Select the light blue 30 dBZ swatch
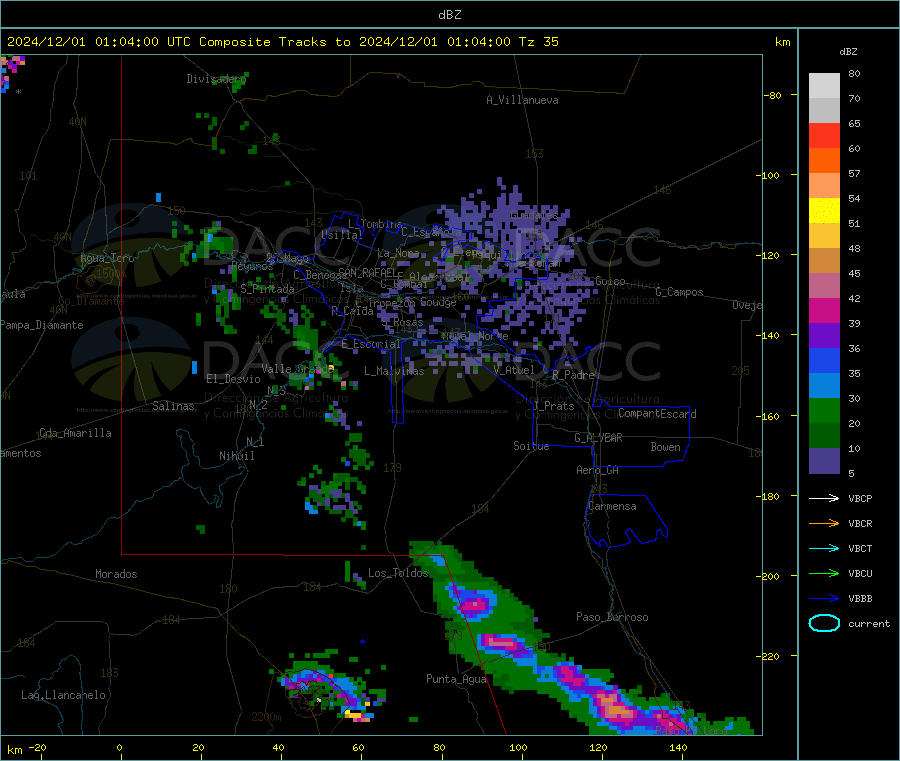The width and height of the screenshot is (900, 761). 824,386
